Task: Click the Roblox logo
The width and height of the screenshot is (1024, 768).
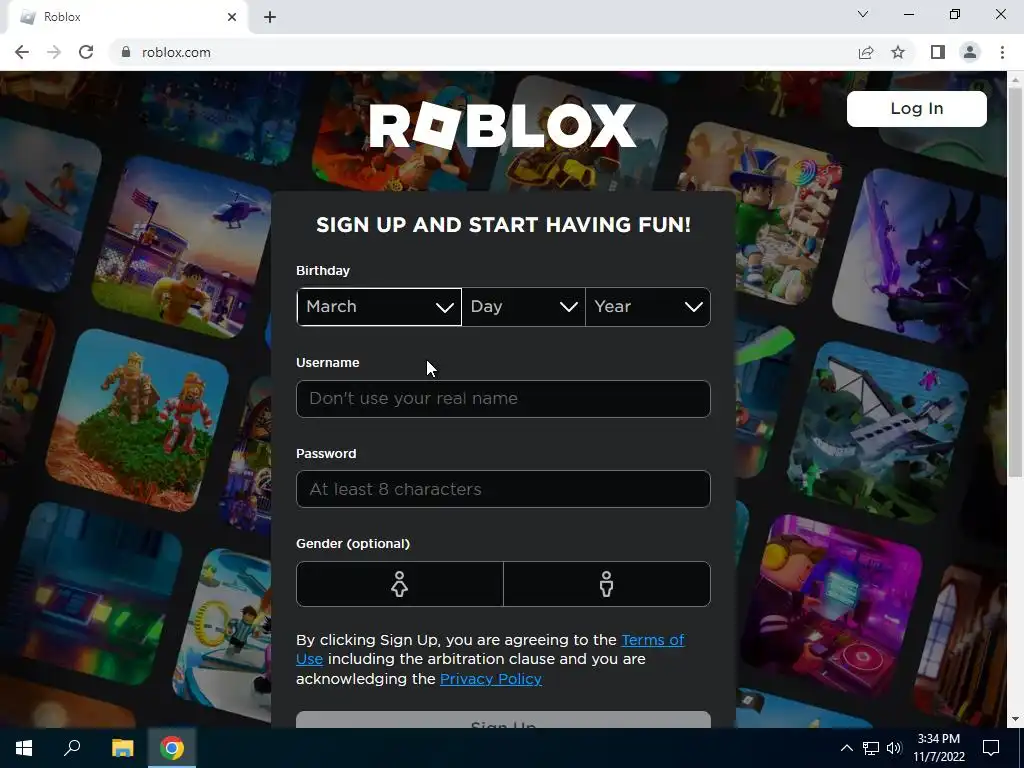Action: 502,125
